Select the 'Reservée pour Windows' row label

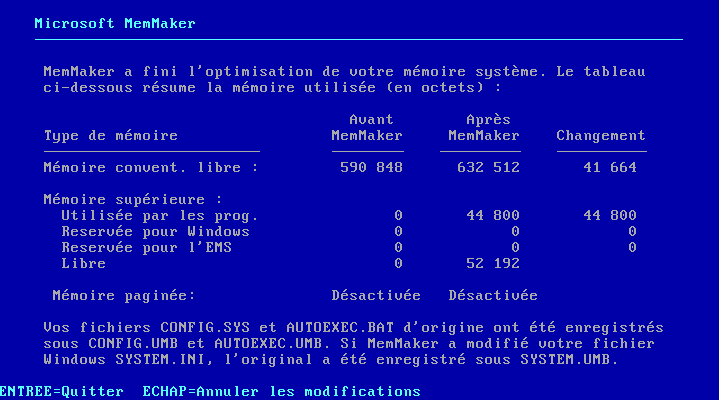(x=155, y=232)
